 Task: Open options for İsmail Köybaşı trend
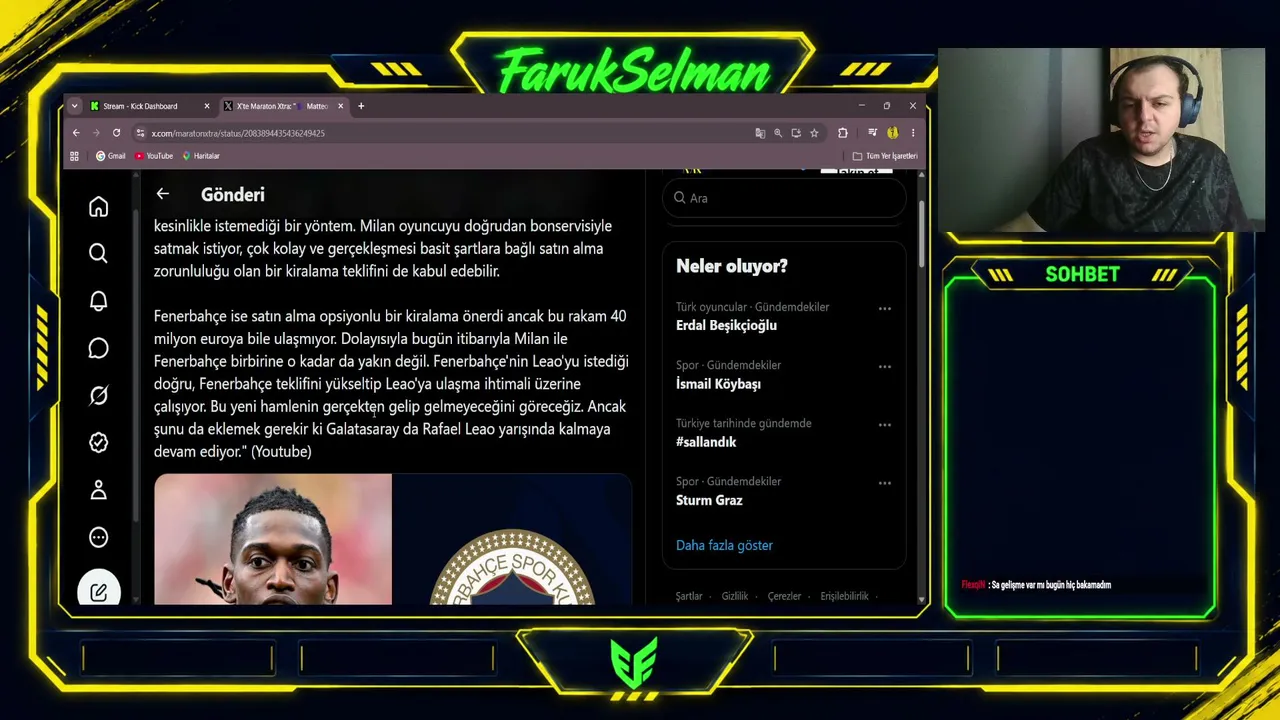(x=884, y=367)
